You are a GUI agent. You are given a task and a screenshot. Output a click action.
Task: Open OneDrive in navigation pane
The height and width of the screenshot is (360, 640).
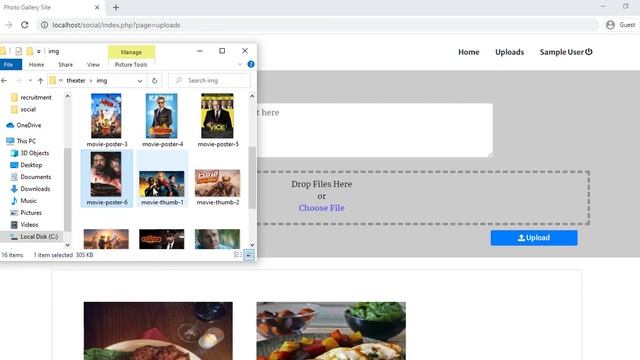(24, 125)
